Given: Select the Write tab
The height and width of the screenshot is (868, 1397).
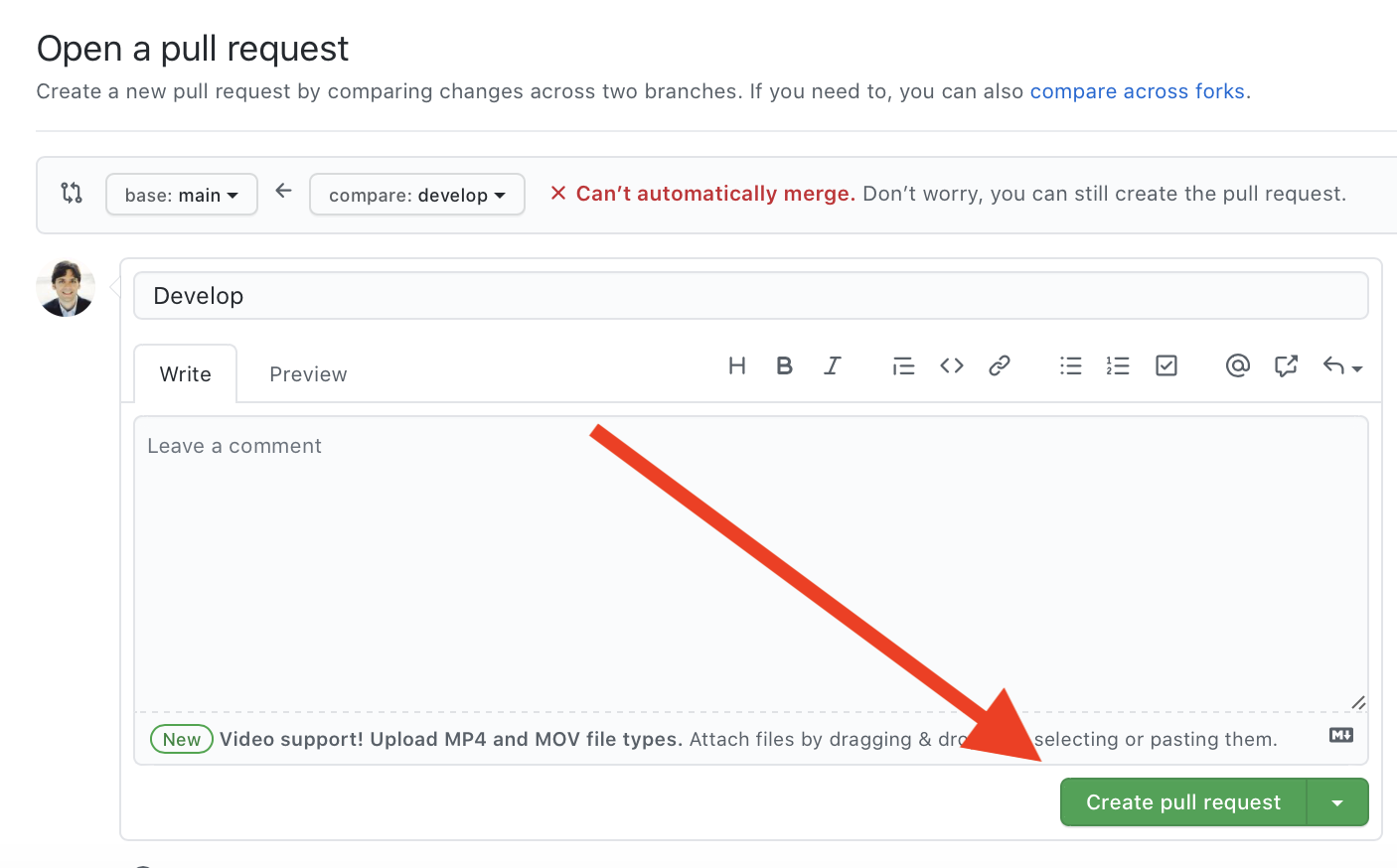Looking at the screenshot, I should click(186, 374).
